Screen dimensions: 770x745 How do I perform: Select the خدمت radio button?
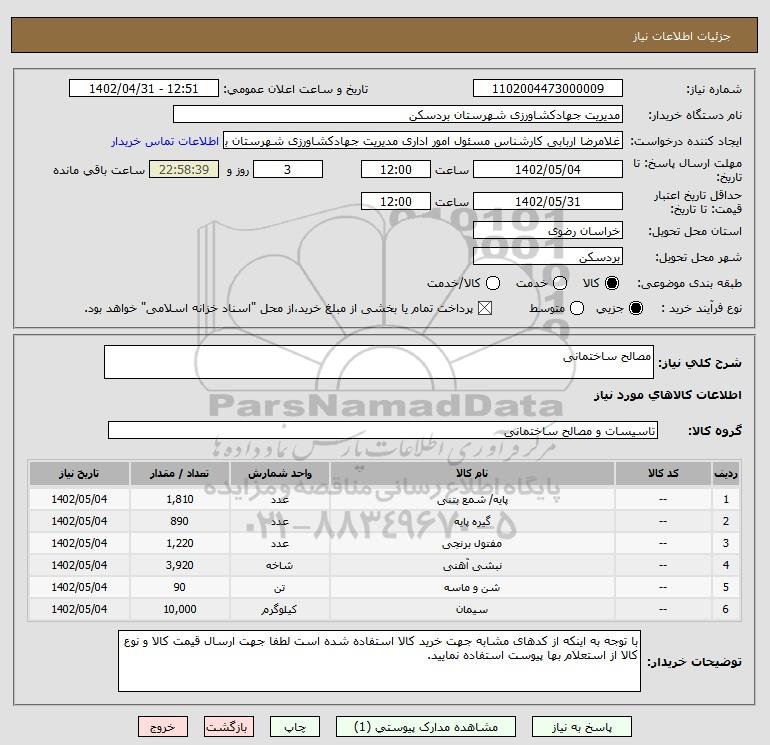coord(560,283)
